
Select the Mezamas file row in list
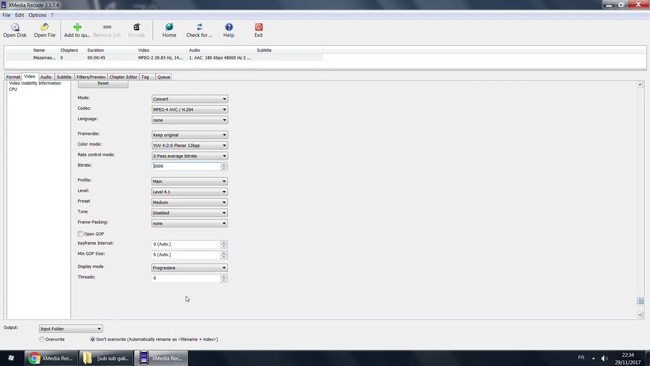pos(163,58)
